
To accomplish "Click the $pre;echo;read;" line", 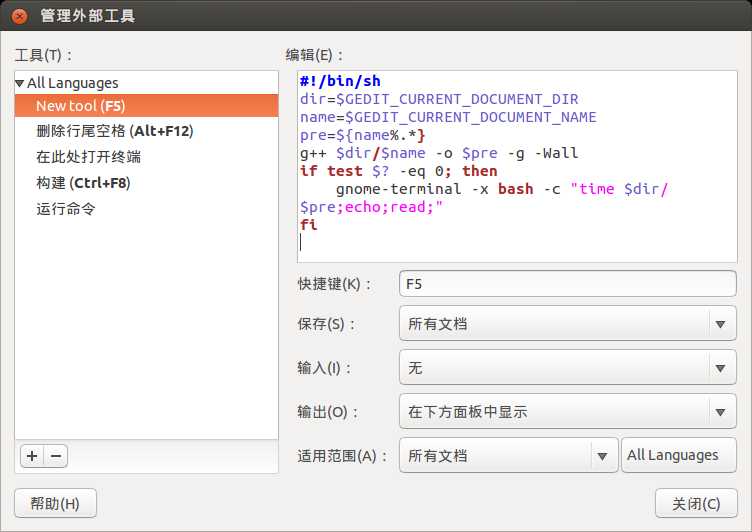I will [x=371, y=207].
